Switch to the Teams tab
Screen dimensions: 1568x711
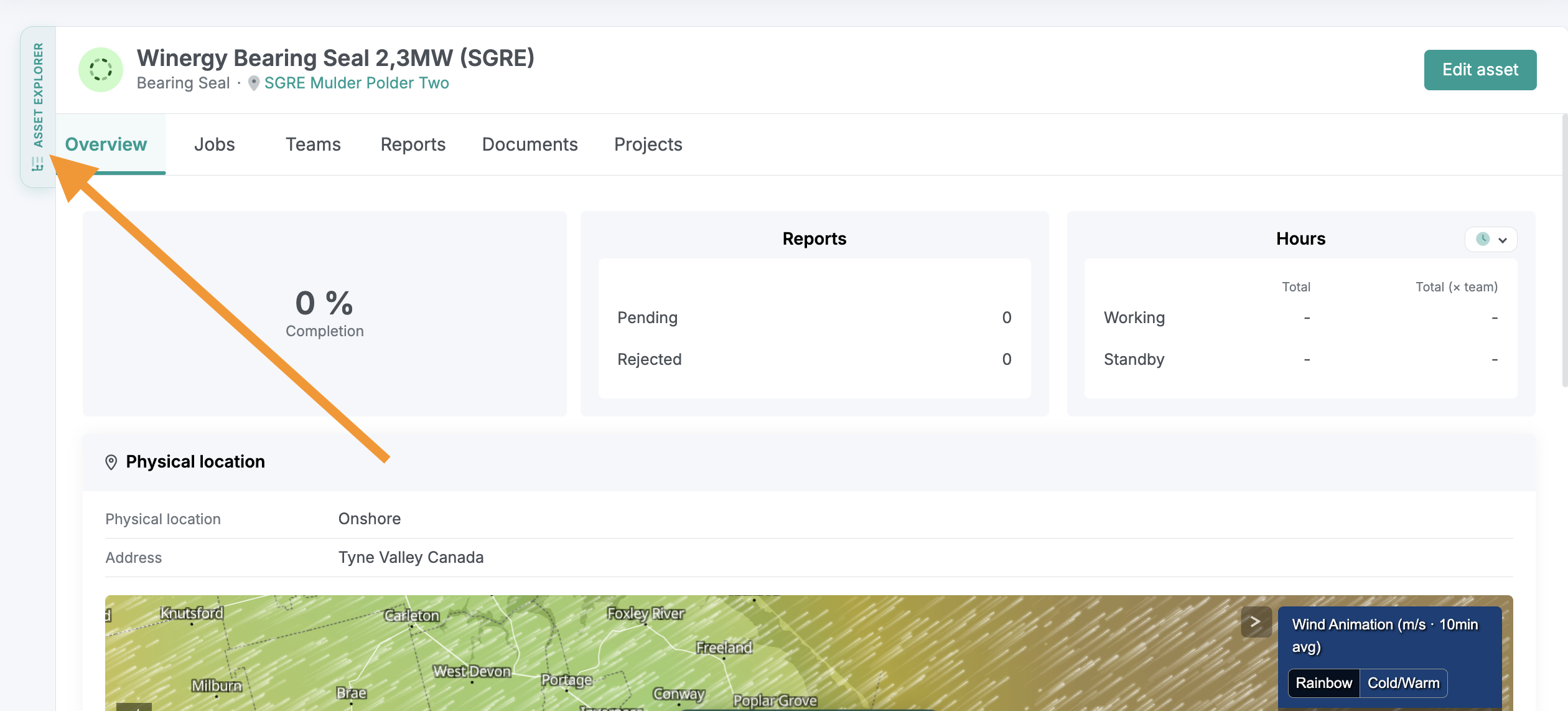point(313,144)
